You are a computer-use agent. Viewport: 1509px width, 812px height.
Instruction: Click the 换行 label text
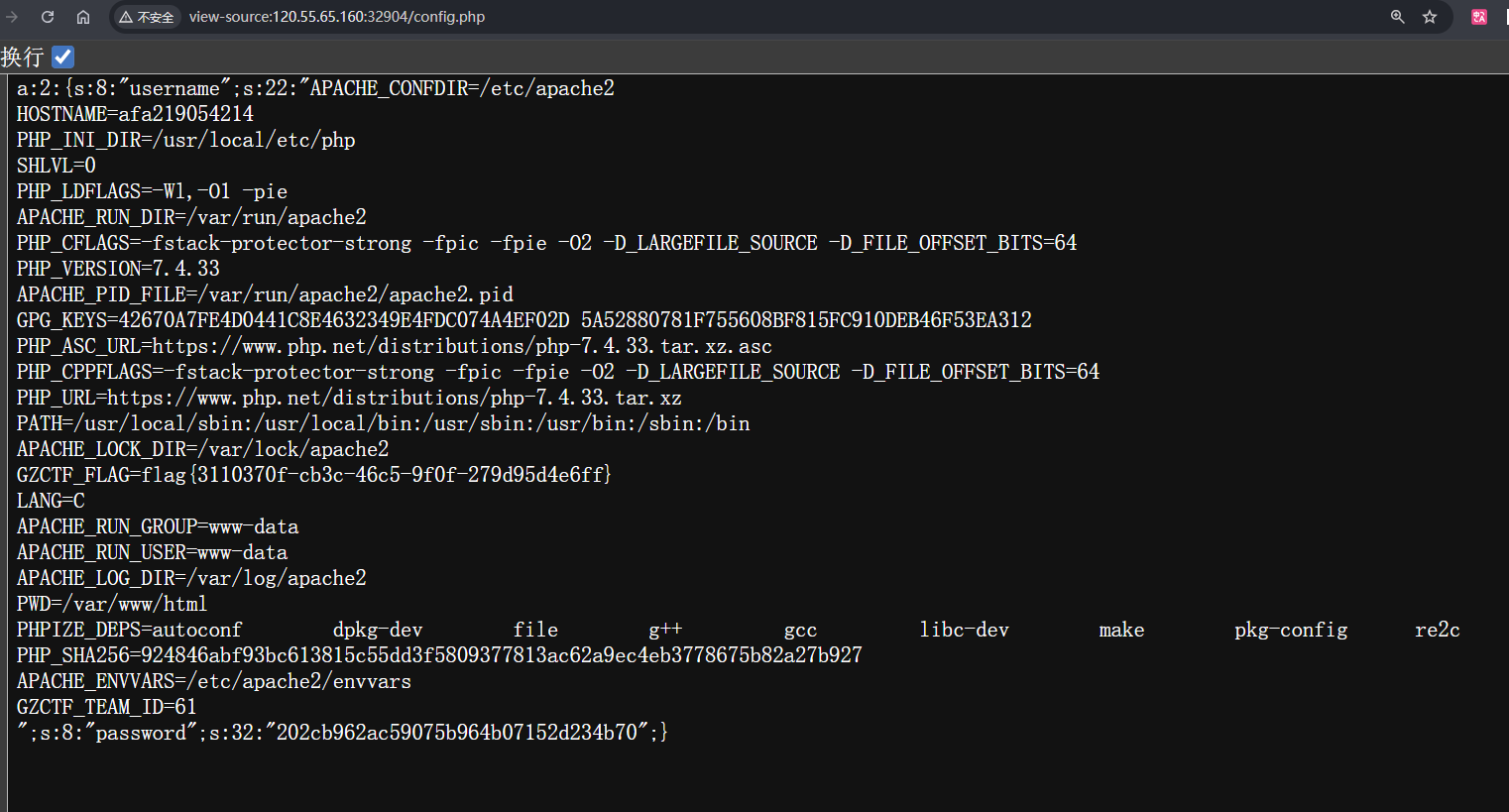click(23, 57)
